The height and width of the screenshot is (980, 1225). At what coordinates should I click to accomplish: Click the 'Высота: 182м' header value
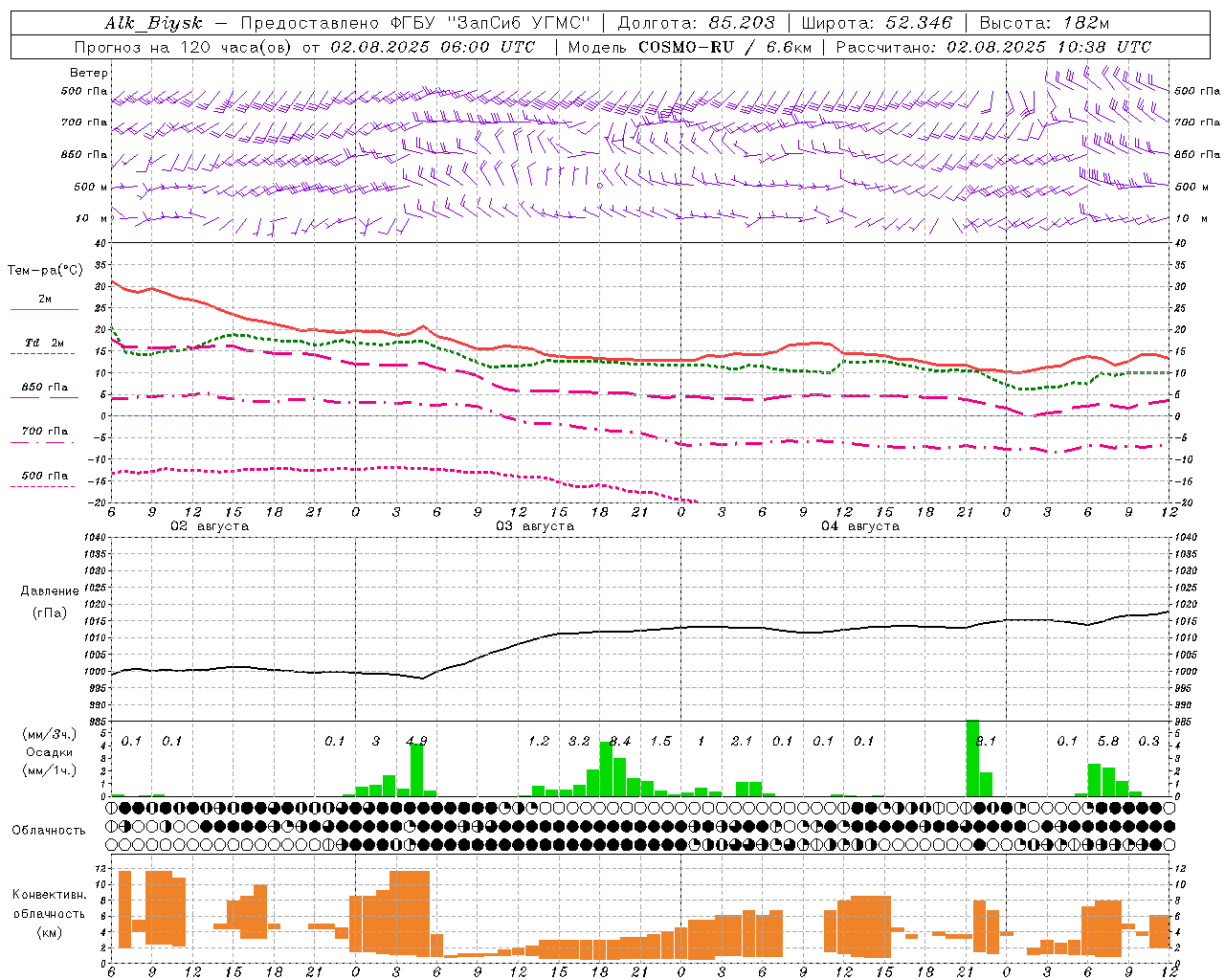[x=1045, y=23]
